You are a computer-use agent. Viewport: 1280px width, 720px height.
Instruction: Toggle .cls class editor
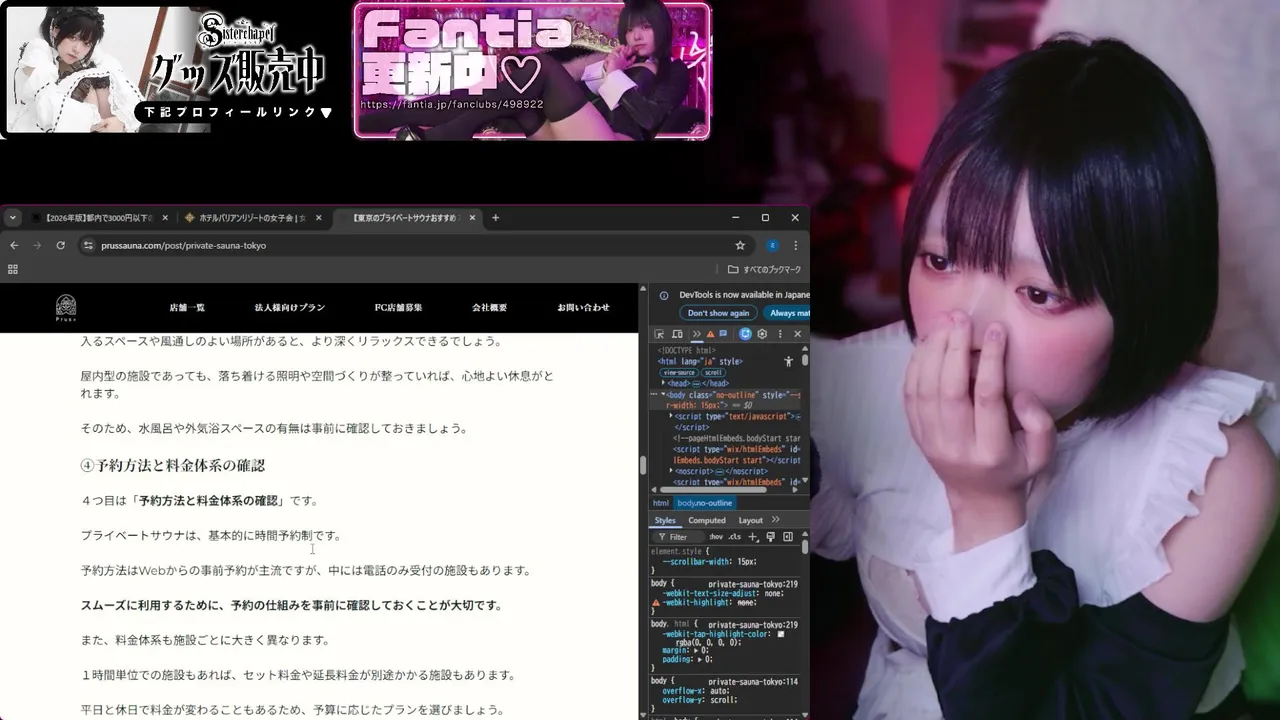point(735,537)
